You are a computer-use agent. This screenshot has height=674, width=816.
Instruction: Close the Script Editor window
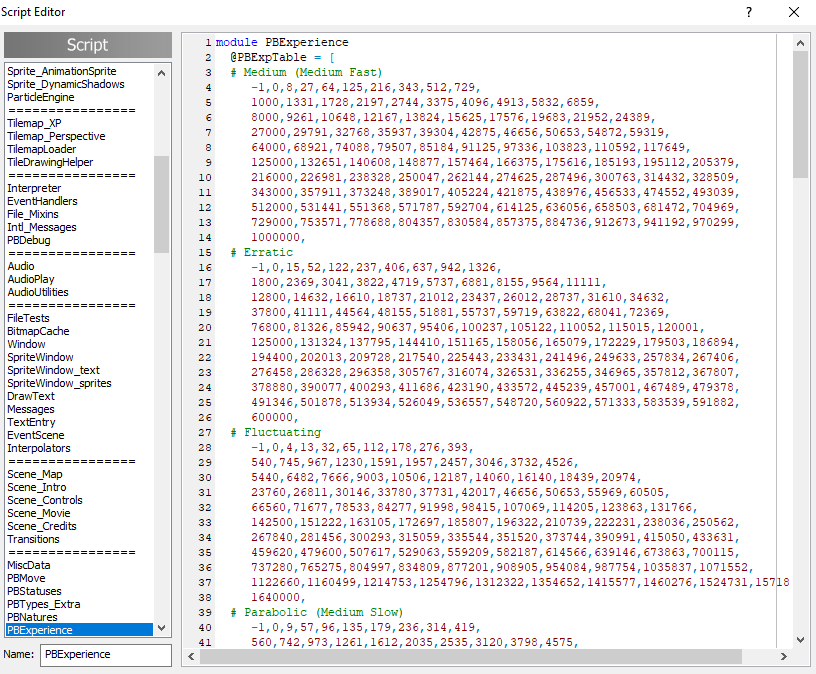click(794, 12)
